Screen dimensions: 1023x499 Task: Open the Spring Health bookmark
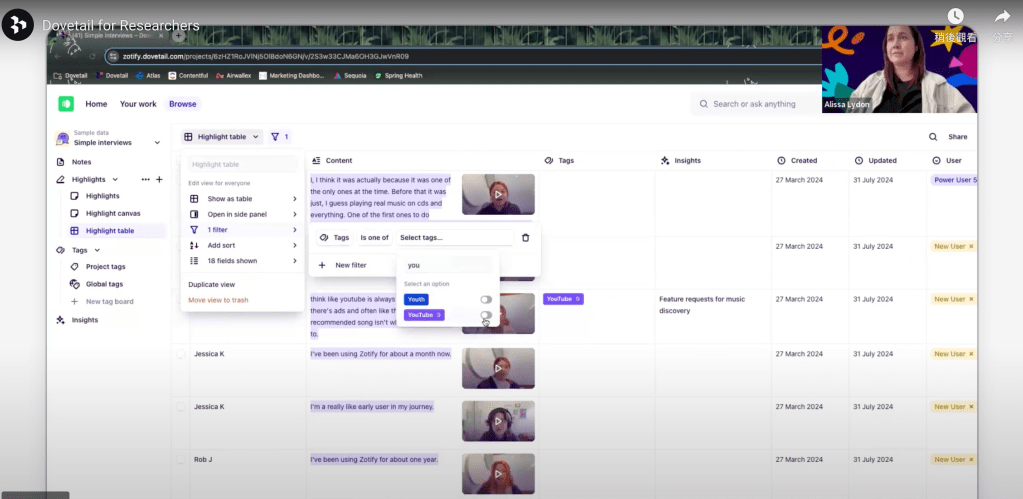[399, 76]
